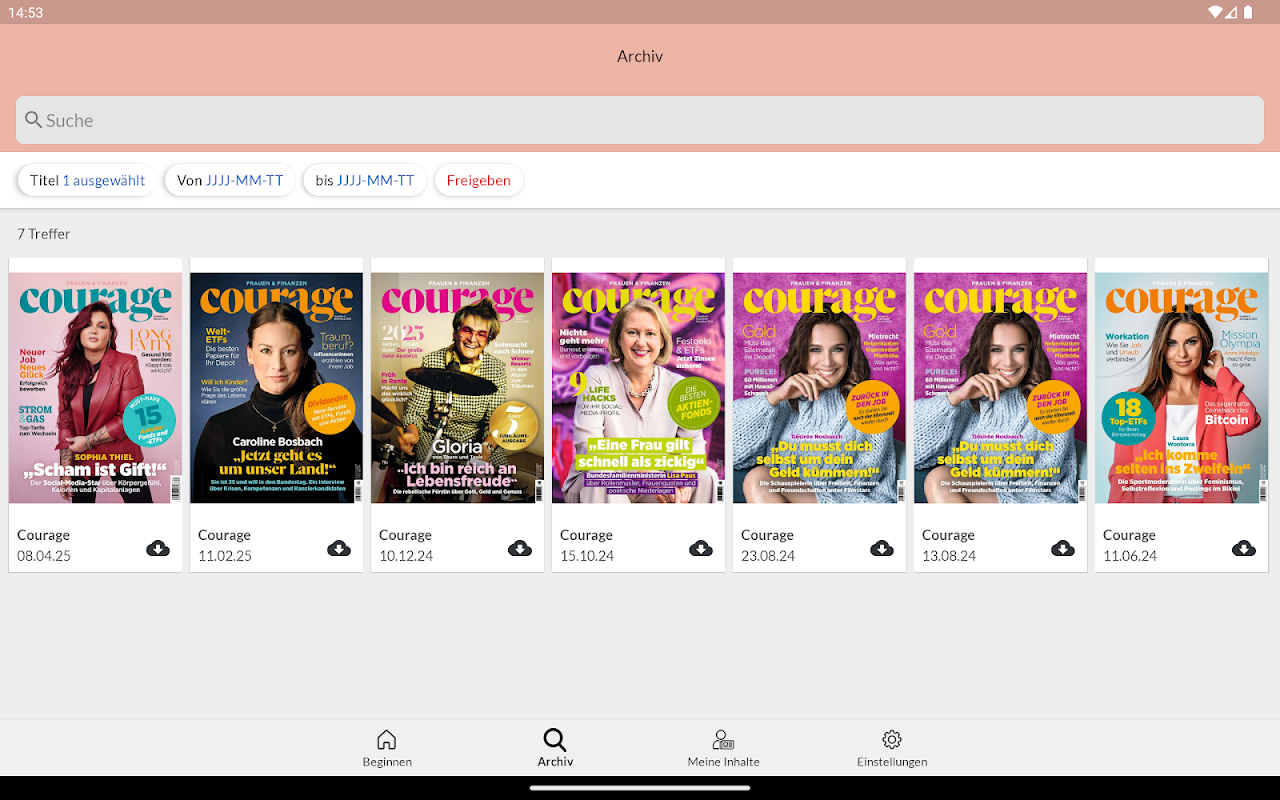Download the Courage issue dated 23.08.24
The width and height of the screenshot is (1280, 800).
881,548
